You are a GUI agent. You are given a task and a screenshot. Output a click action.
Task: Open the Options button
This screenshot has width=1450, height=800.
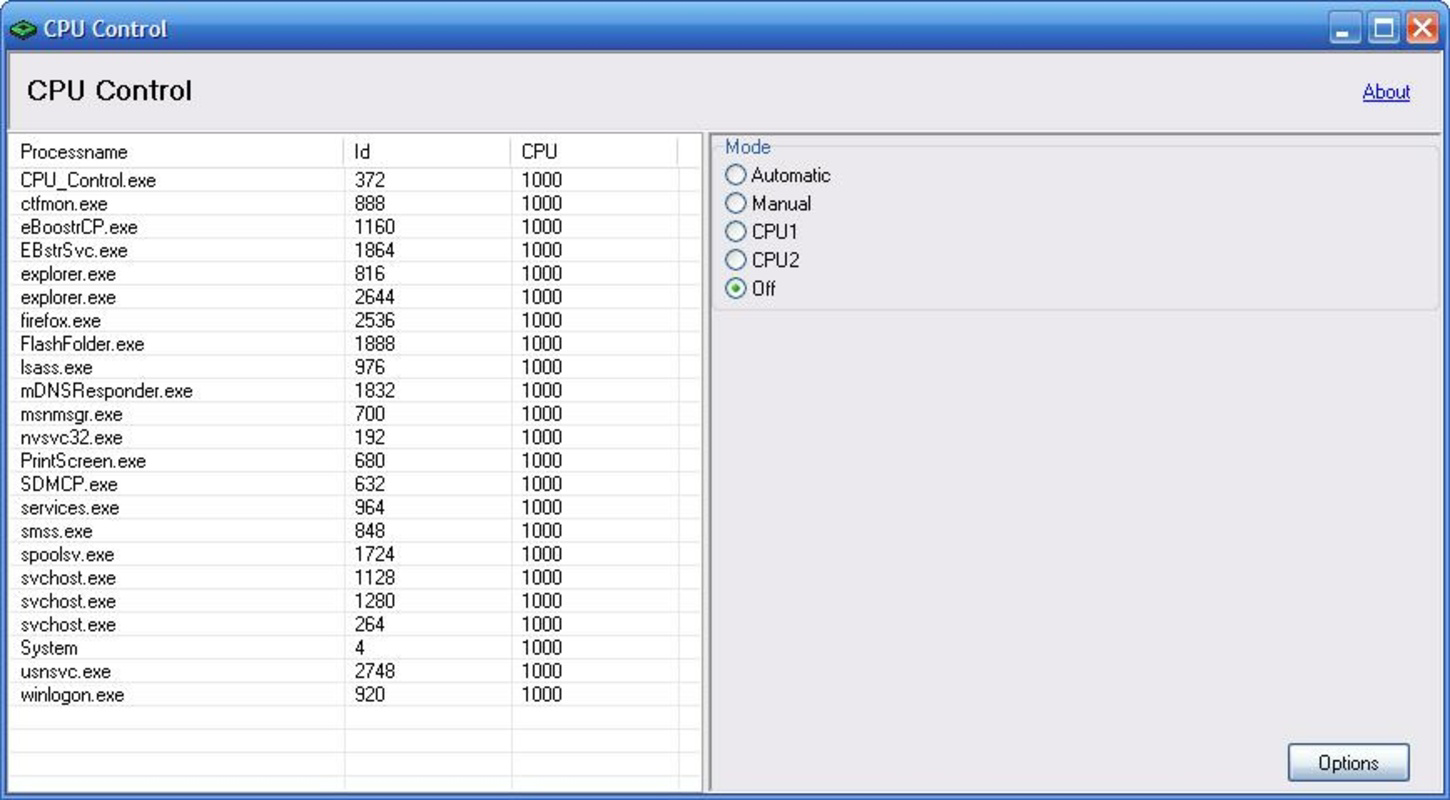pyautogui.click(x=1348, y=763)
